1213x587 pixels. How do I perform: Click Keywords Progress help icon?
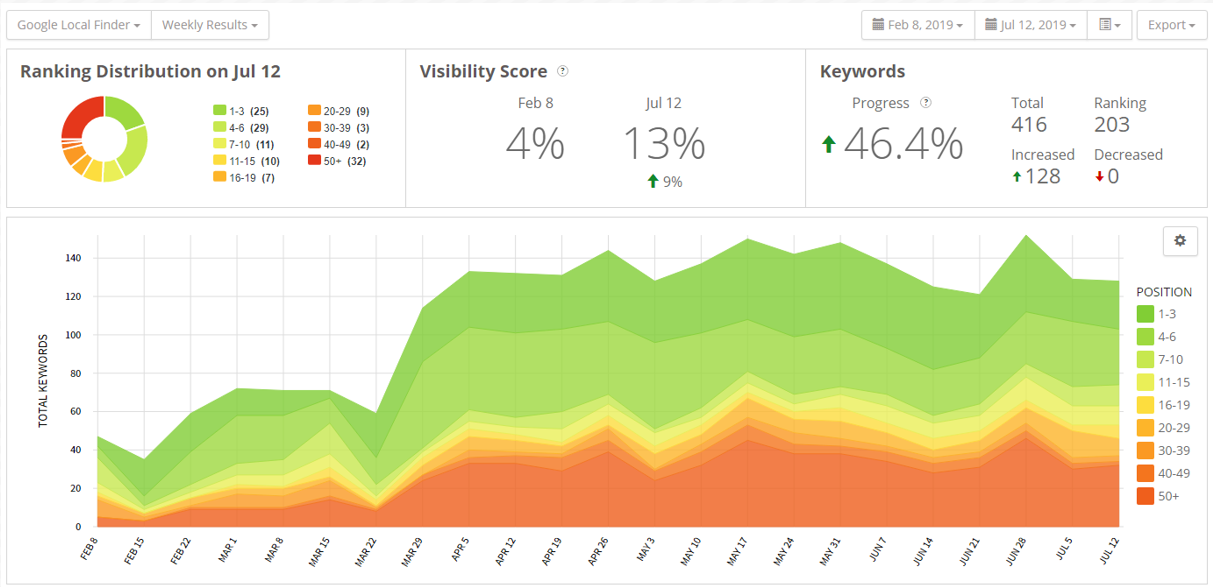click(926, 103)
